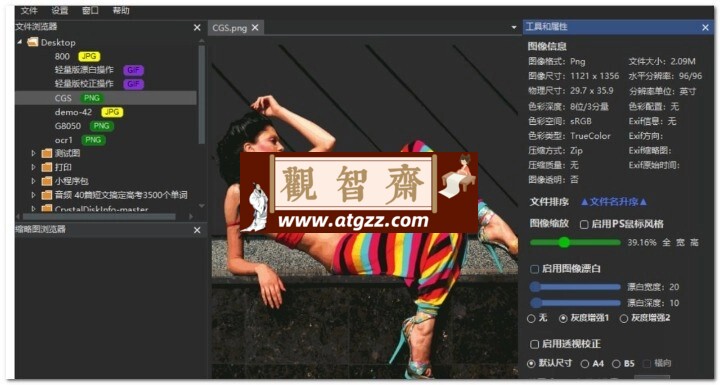Open the 帮助 menu

coord(121,11)
